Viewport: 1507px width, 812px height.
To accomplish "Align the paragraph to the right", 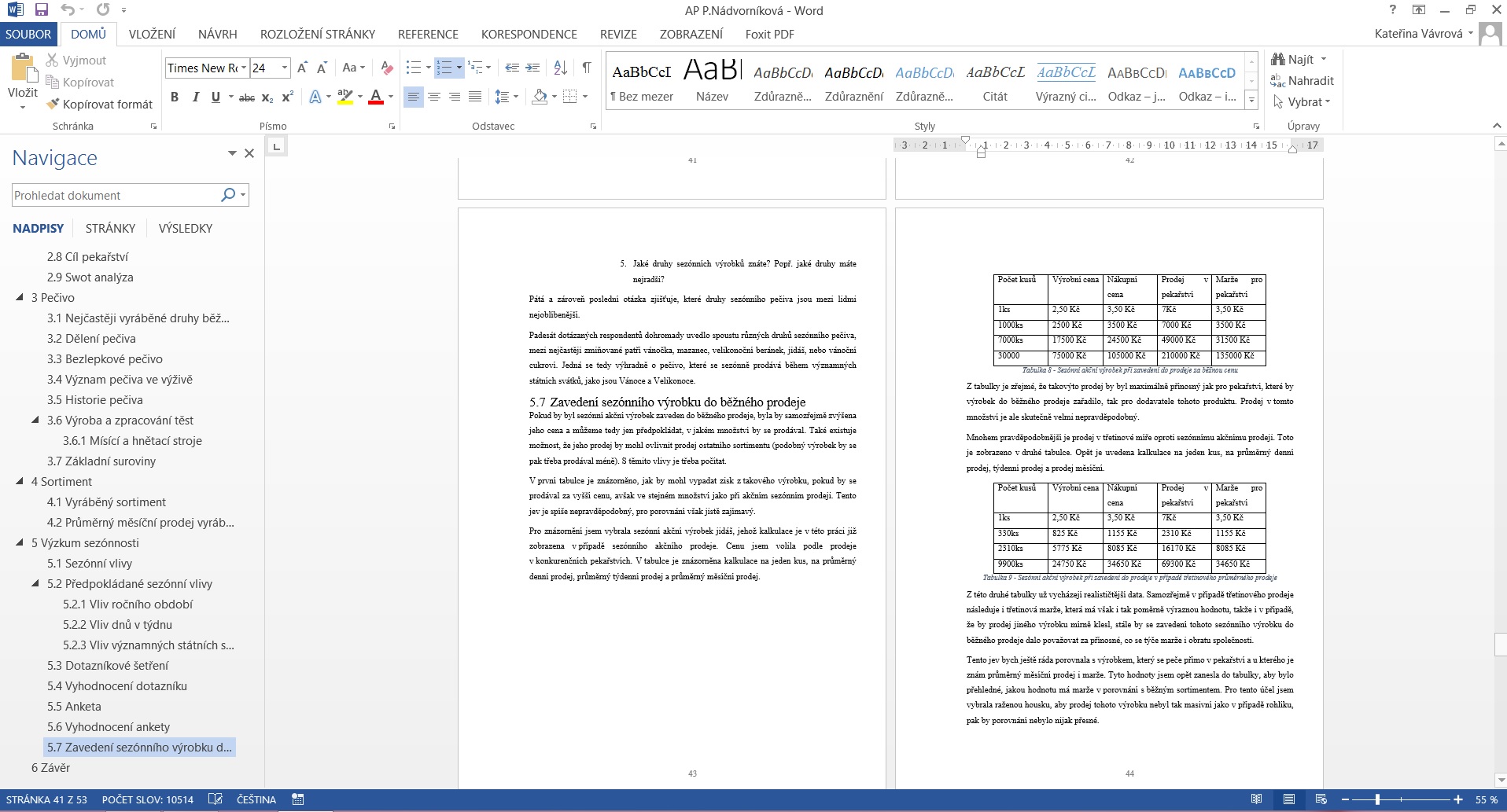I will click(454, 97).
